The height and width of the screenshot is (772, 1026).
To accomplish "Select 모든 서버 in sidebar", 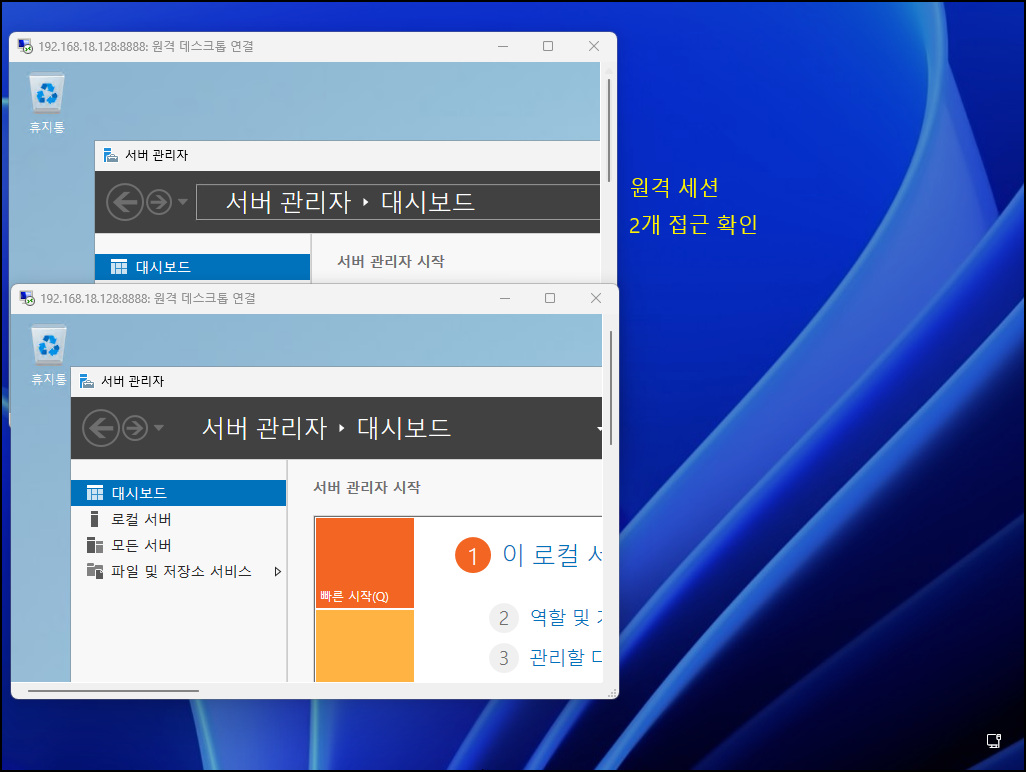I will coord(178,545).
